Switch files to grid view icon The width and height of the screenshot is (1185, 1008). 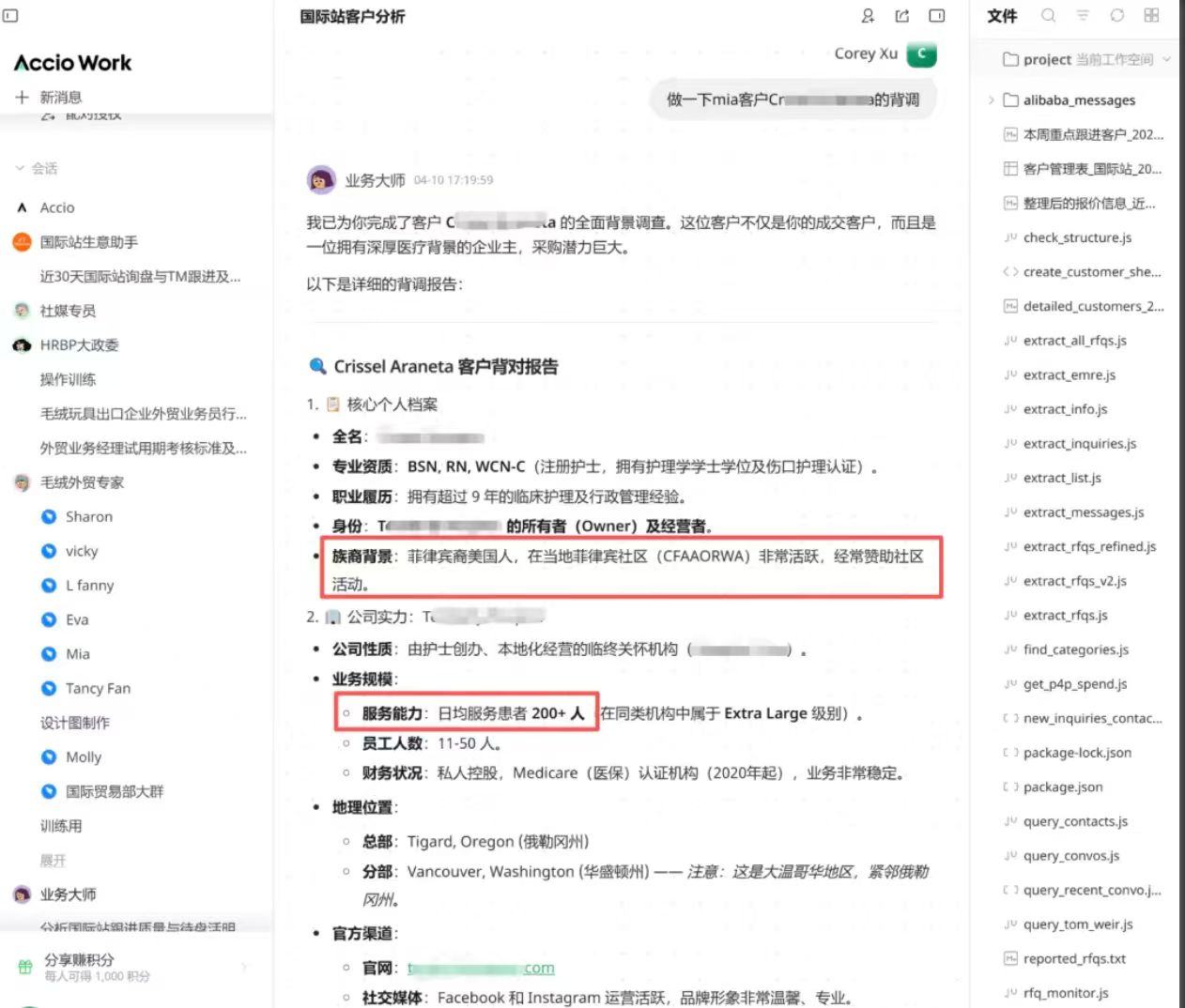1151,15
